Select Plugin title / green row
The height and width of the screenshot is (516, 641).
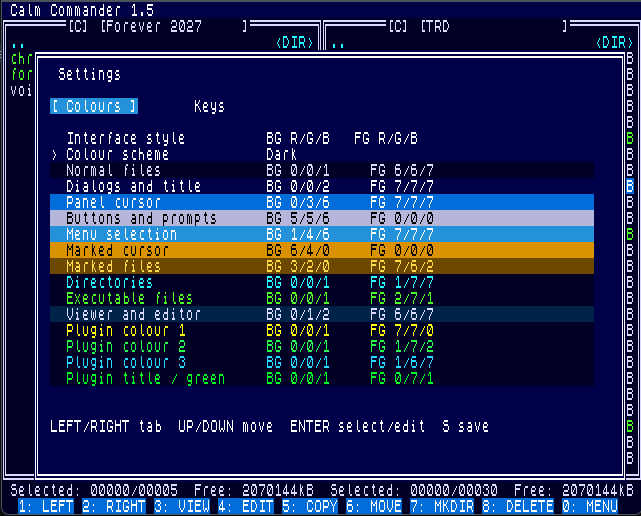pyautogui.click(x=322, y=378)
